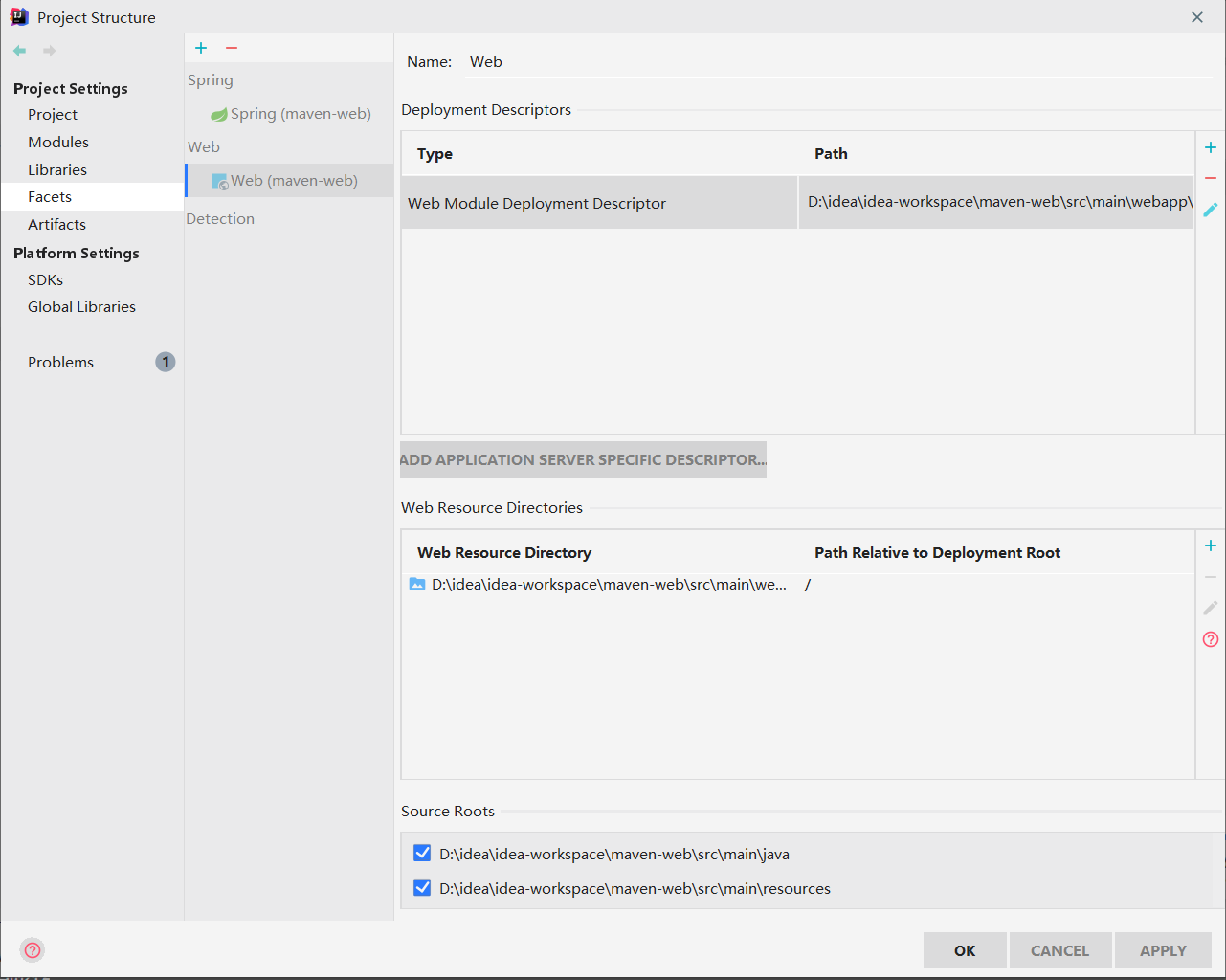Click the deployment descriptor webapp path cell
The height and width of the screenshot is (980, 1226).
996,202
